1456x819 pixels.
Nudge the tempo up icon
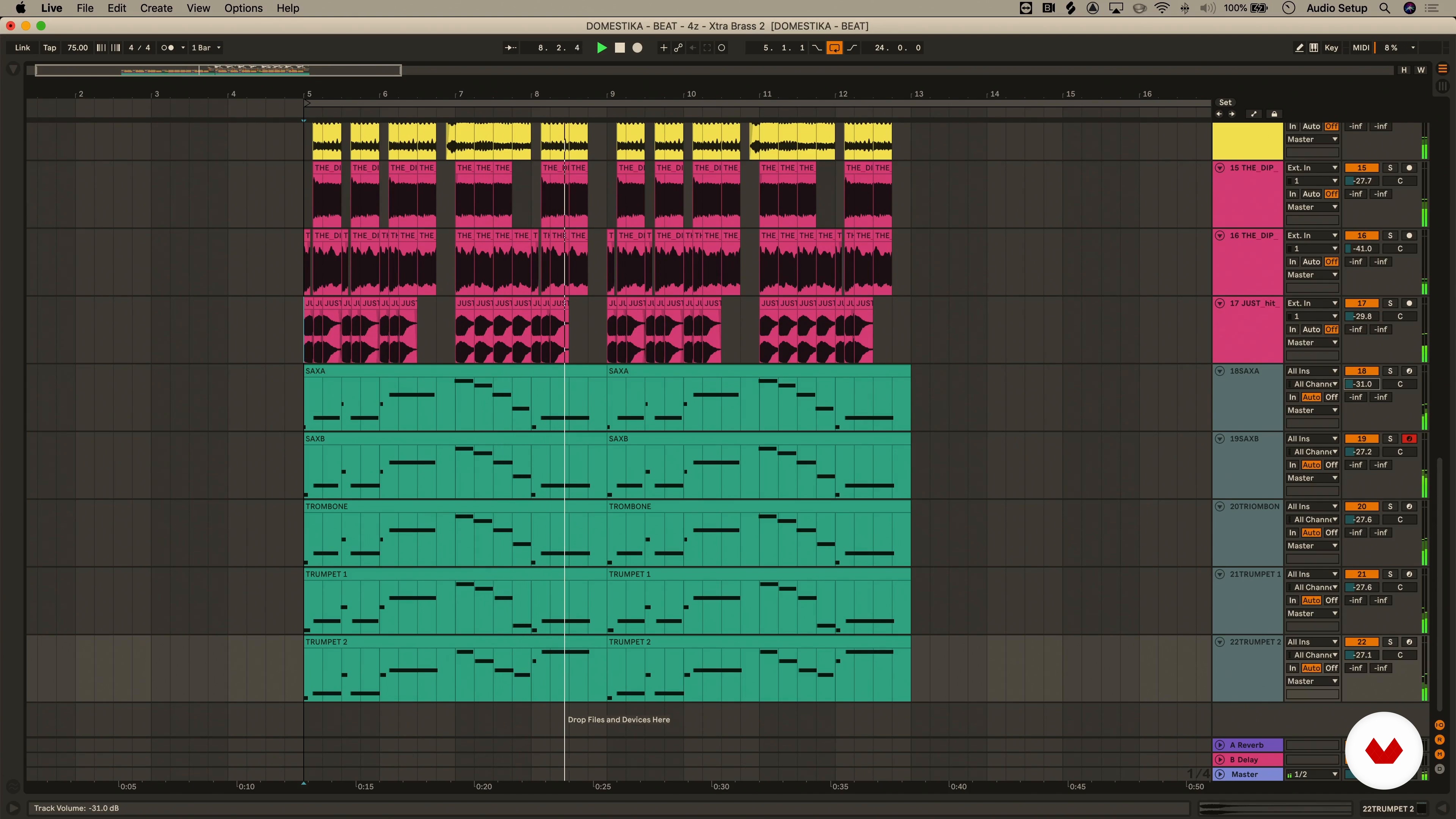pyautogui.click(x=115, y=48)
